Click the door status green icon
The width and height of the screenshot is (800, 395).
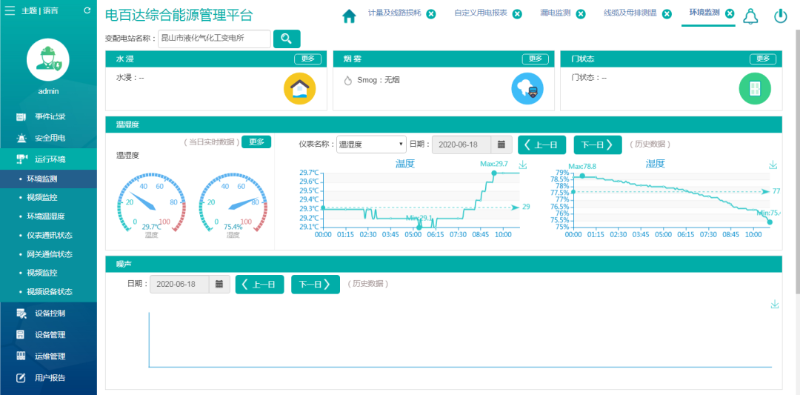coord(755,88)
